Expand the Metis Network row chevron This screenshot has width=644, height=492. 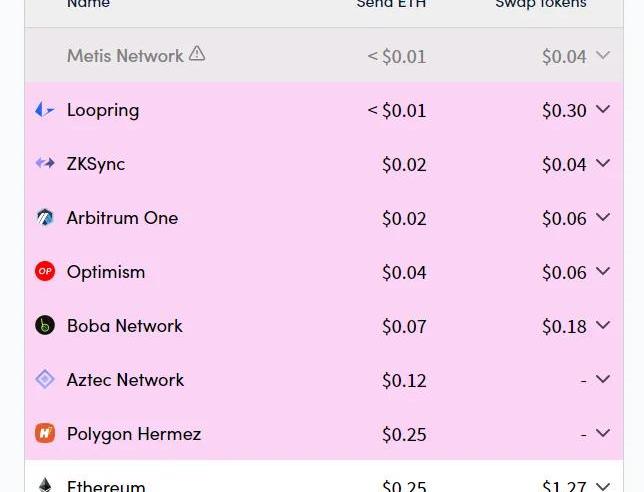pyautogui.click(x=602, y=56)
